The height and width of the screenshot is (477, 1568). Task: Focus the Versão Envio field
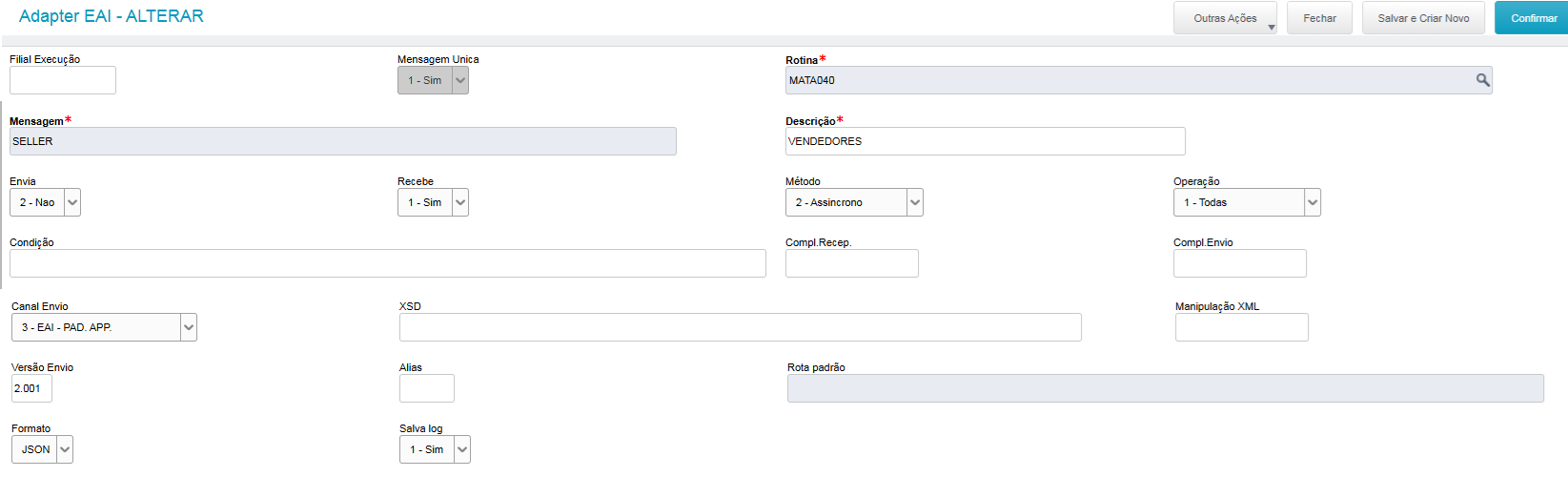tap(31, 388)
